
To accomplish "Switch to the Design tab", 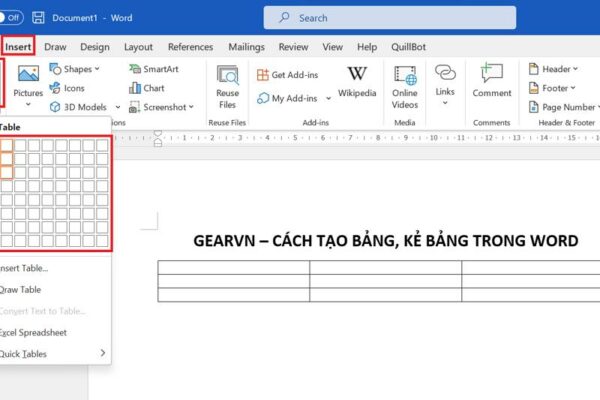I will 95,47.
